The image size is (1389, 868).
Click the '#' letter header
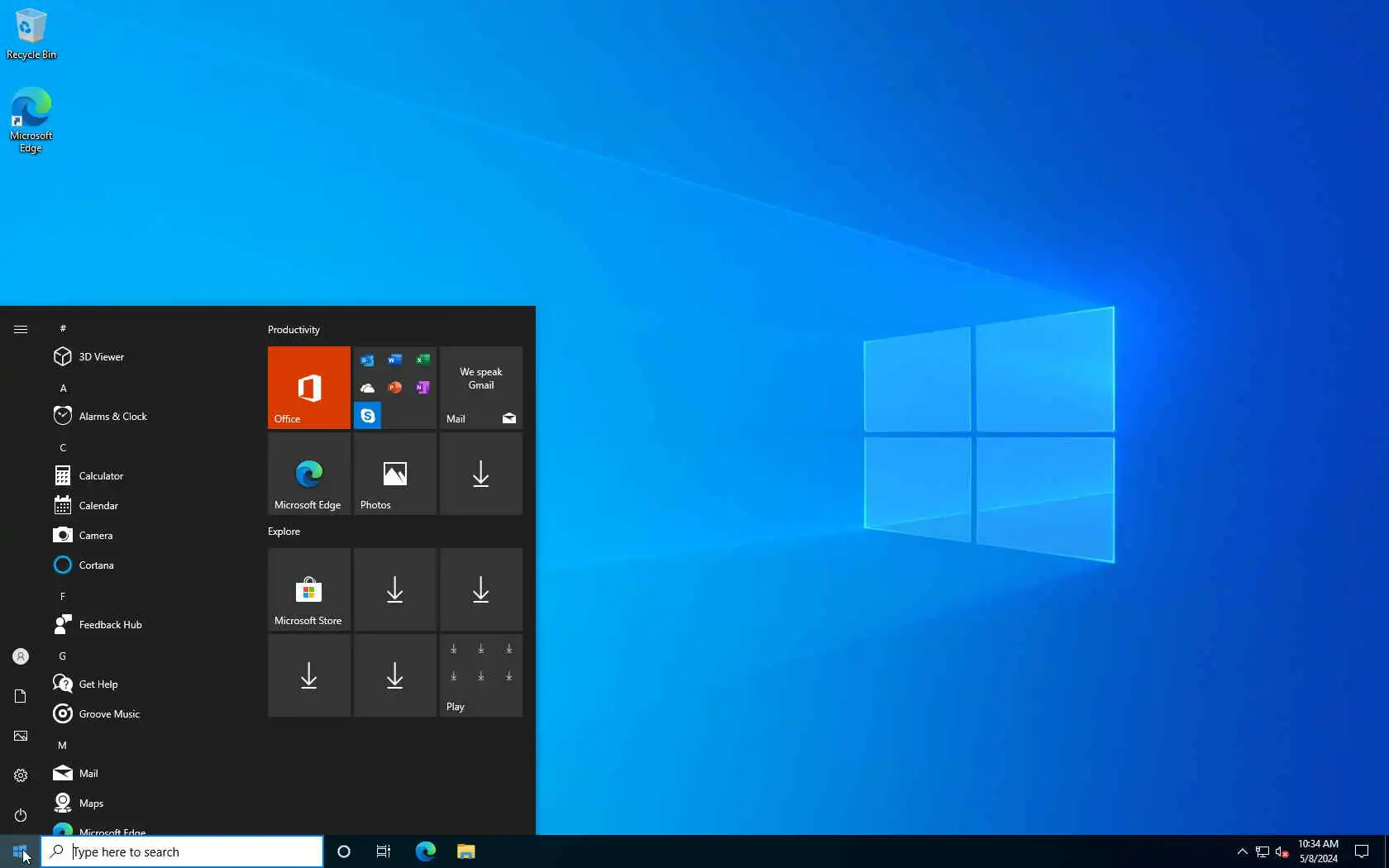point(63,328)
